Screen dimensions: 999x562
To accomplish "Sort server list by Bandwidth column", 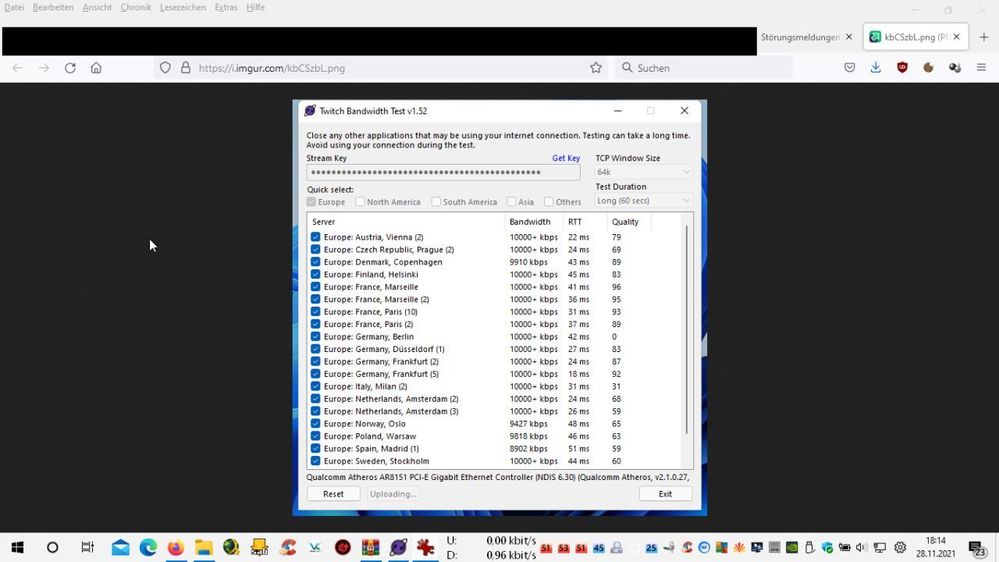I will (534, 222).
